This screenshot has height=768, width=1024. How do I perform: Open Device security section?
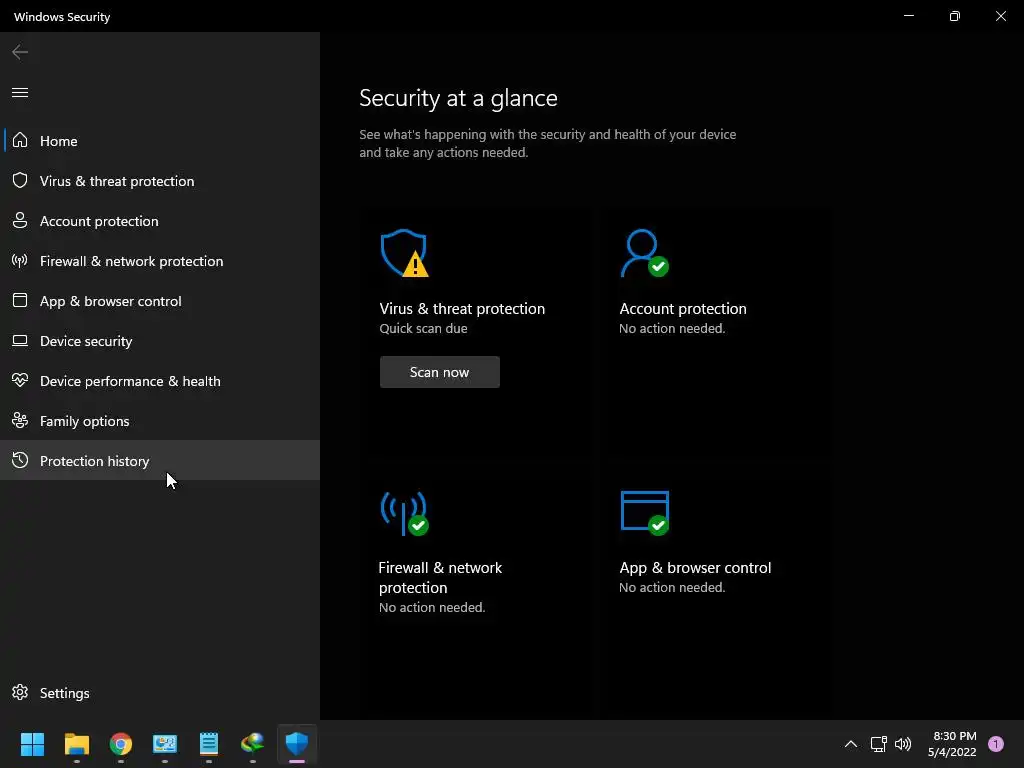tap(160, 341)
